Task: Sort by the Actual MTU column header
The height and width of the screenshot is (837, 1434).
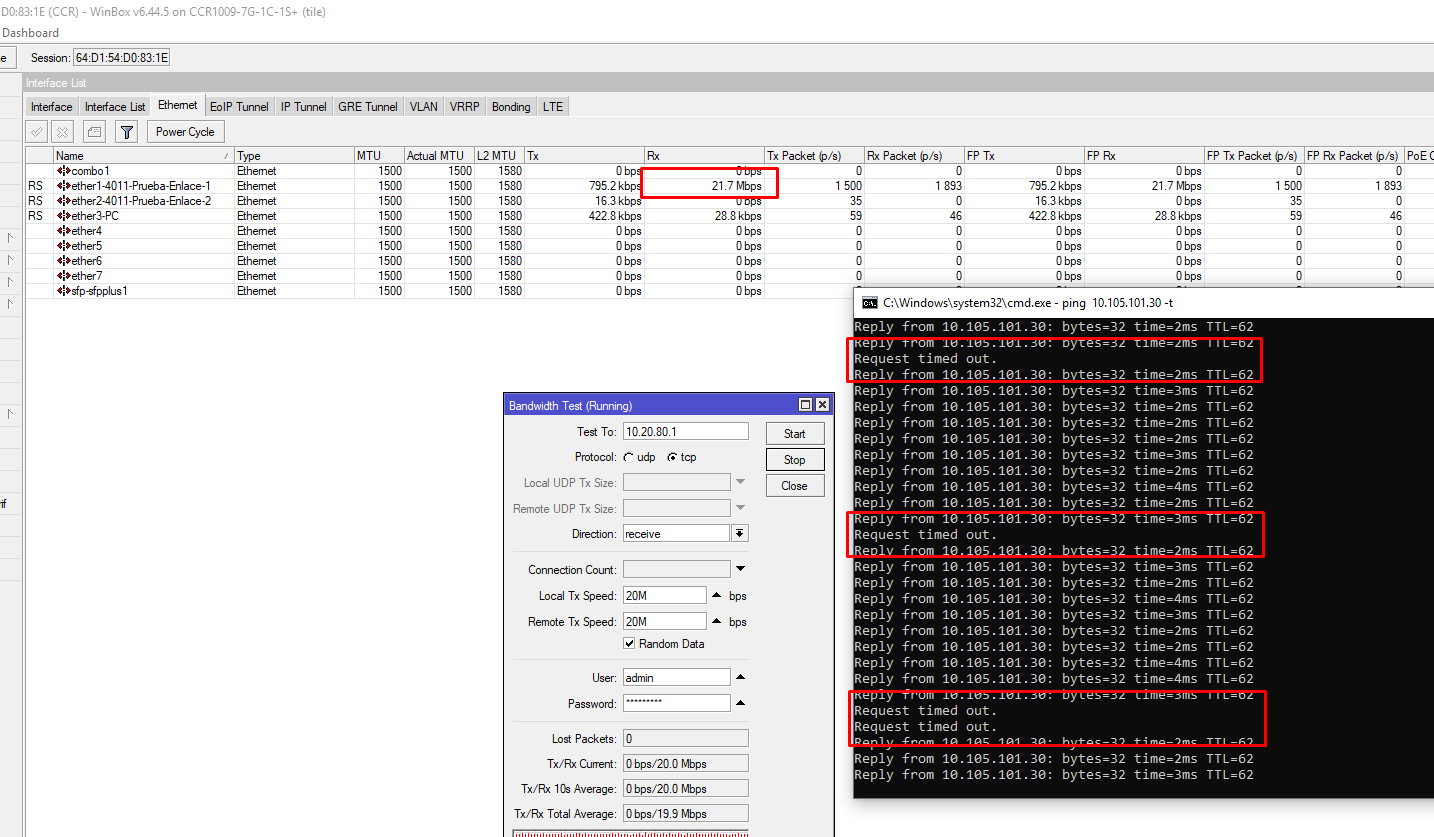Action: tap(439, 156)
